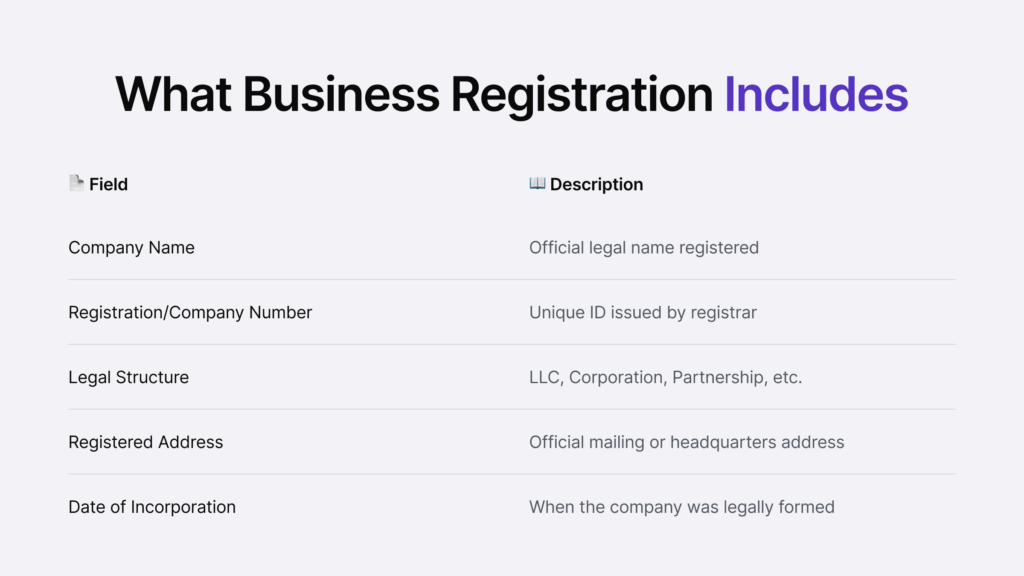Viewport: 1024px width, 576px height.
Task: Select the Registration/Company Number cell
Action: point(190,312)
